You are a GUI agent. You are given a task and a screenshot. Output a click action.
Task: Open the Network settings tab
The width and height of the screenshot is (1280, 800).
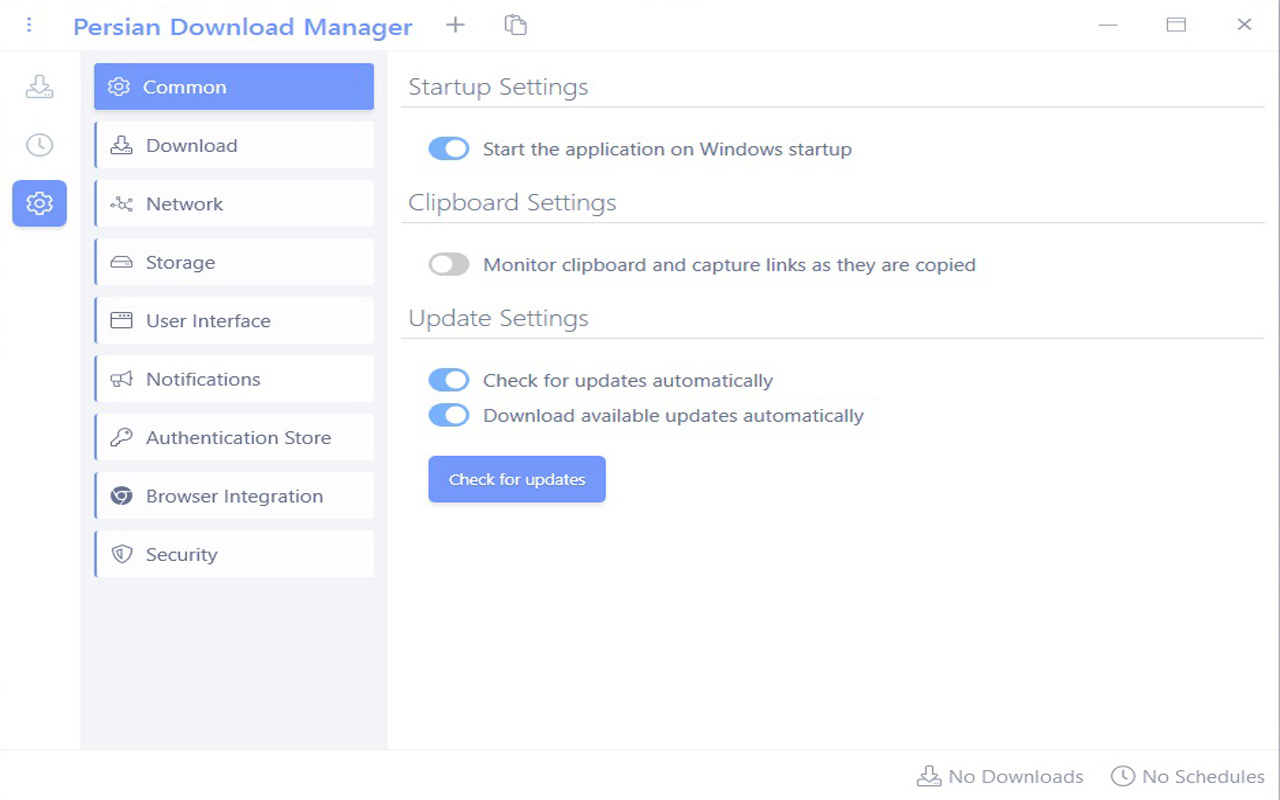[234, 204]
